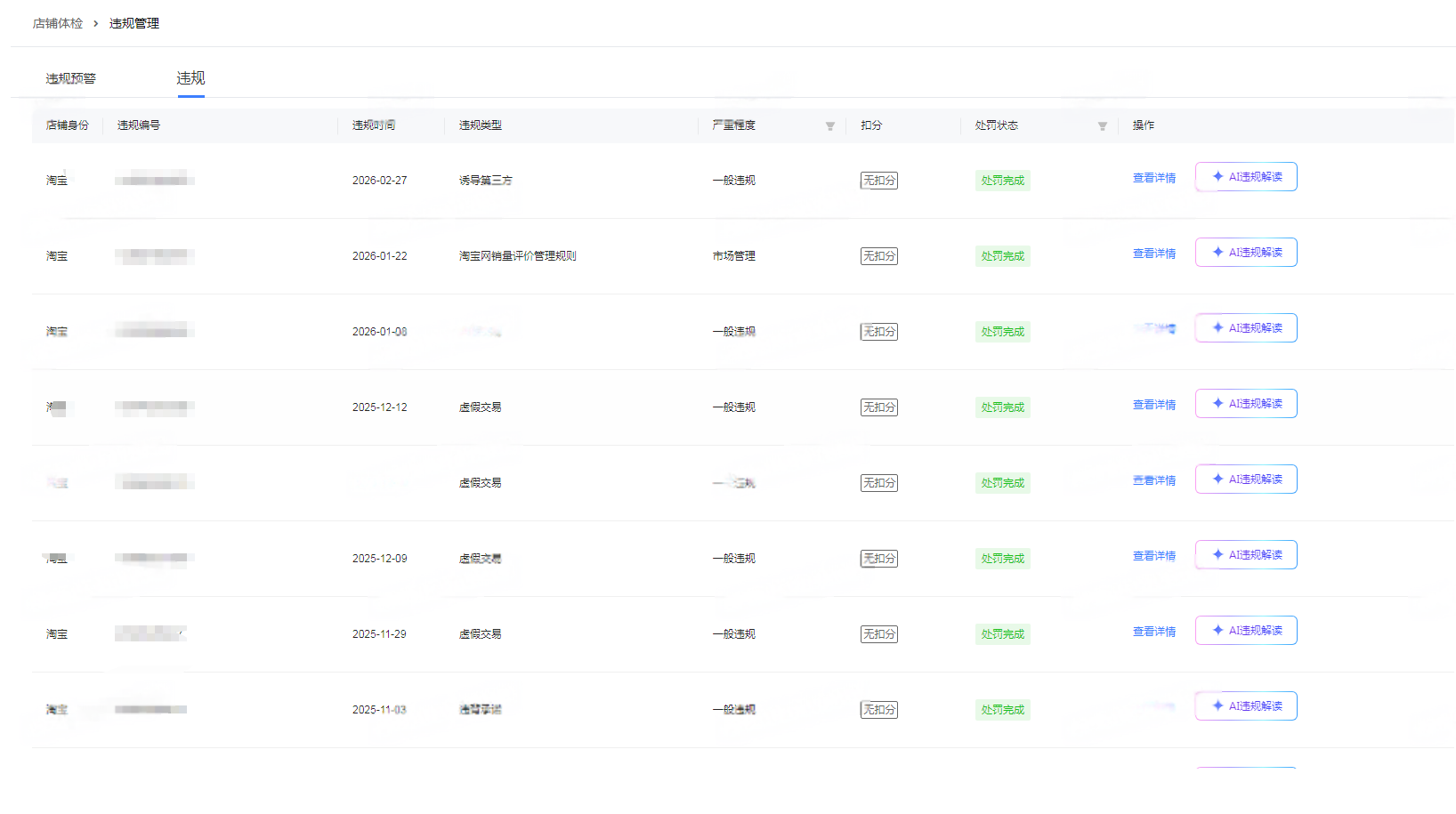The height and width of the screenshot is (814, 1456).
Task: Go back to 店铺体检 in breadcrumb
Action: [x=58, y=23]
